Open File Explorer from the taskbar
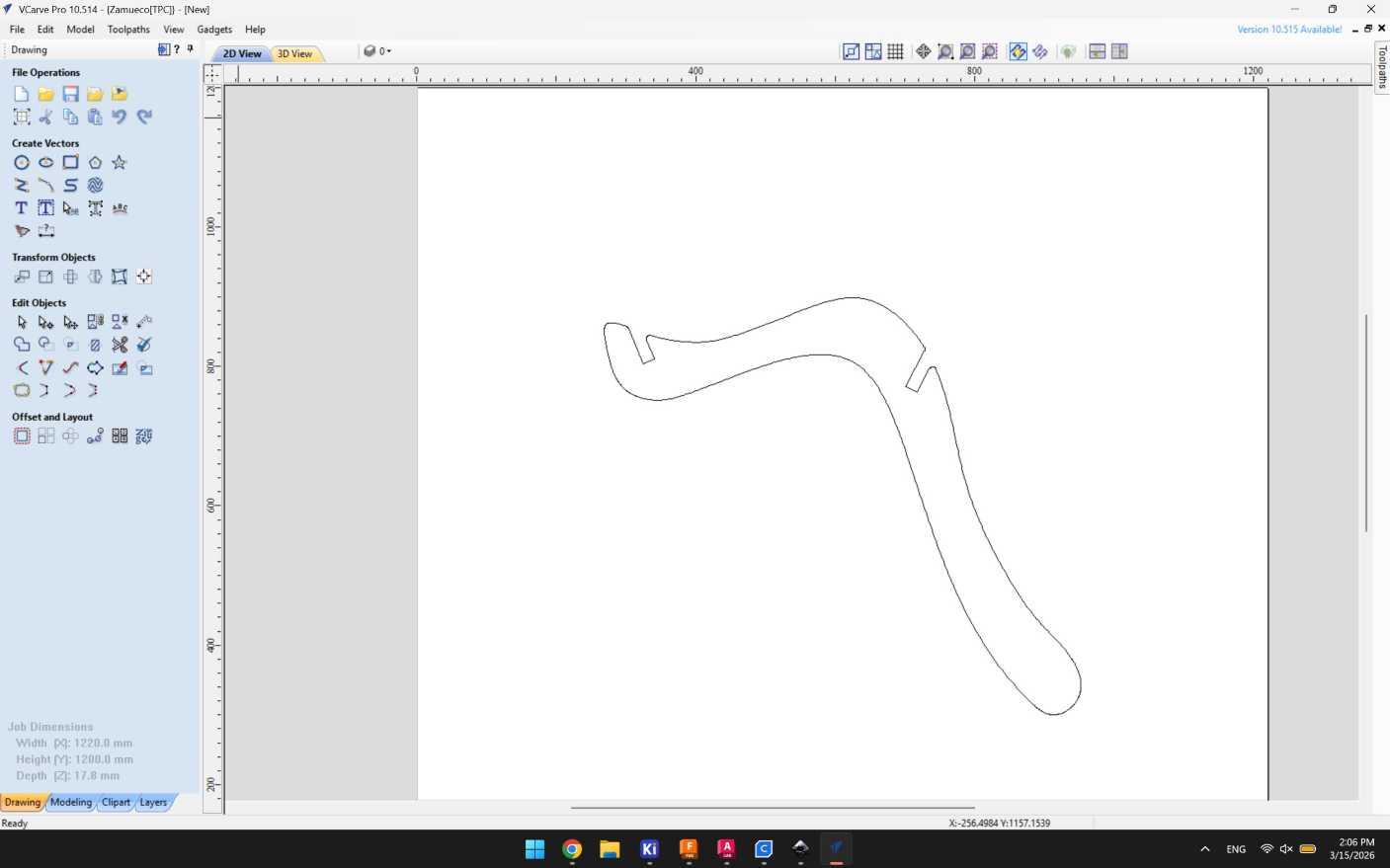This screenshot has width=1390, height=868. click(x=610, y=849)
